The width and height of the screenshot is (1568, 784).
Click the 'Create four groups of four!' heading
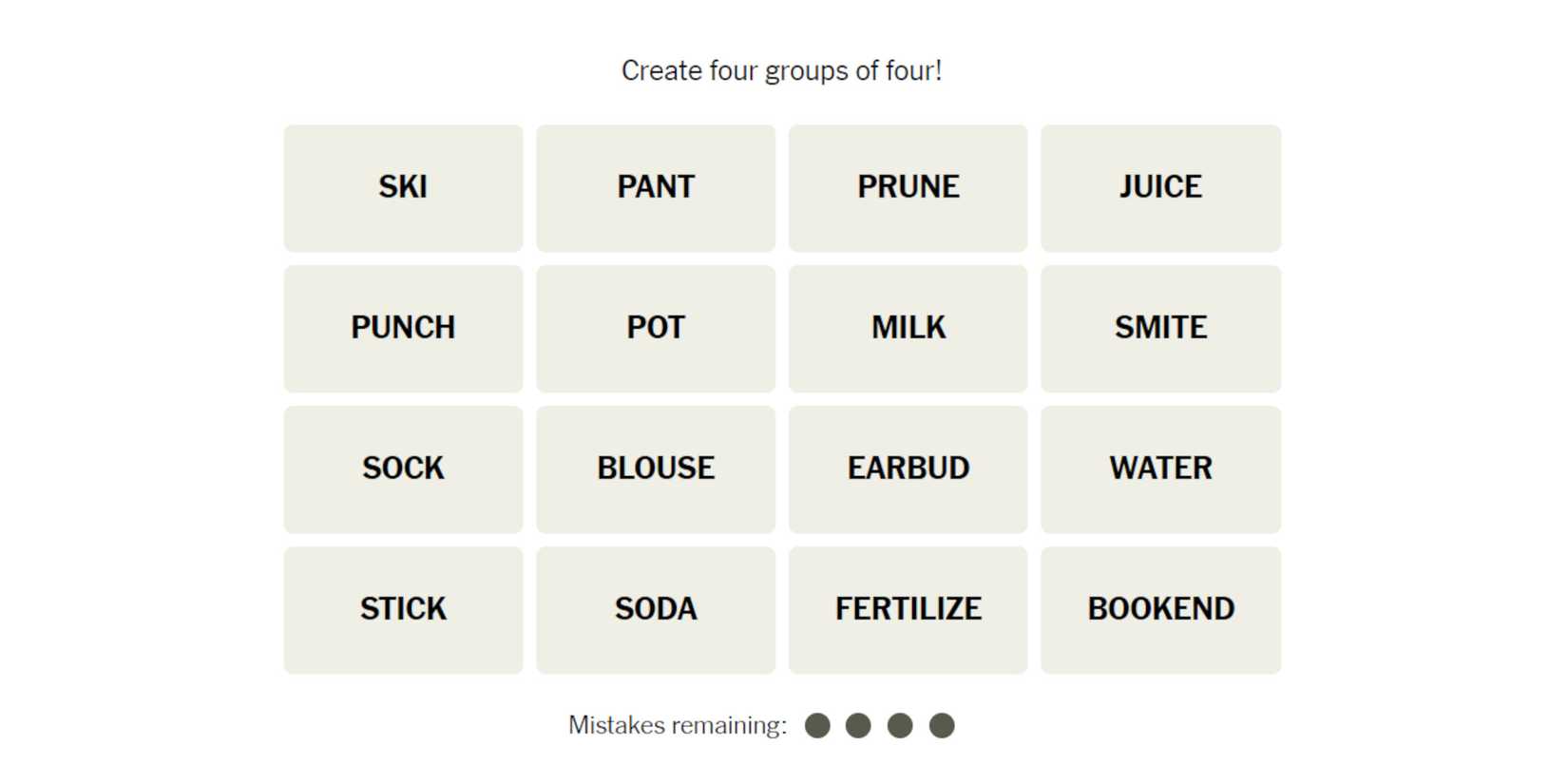tap(781, 71)
